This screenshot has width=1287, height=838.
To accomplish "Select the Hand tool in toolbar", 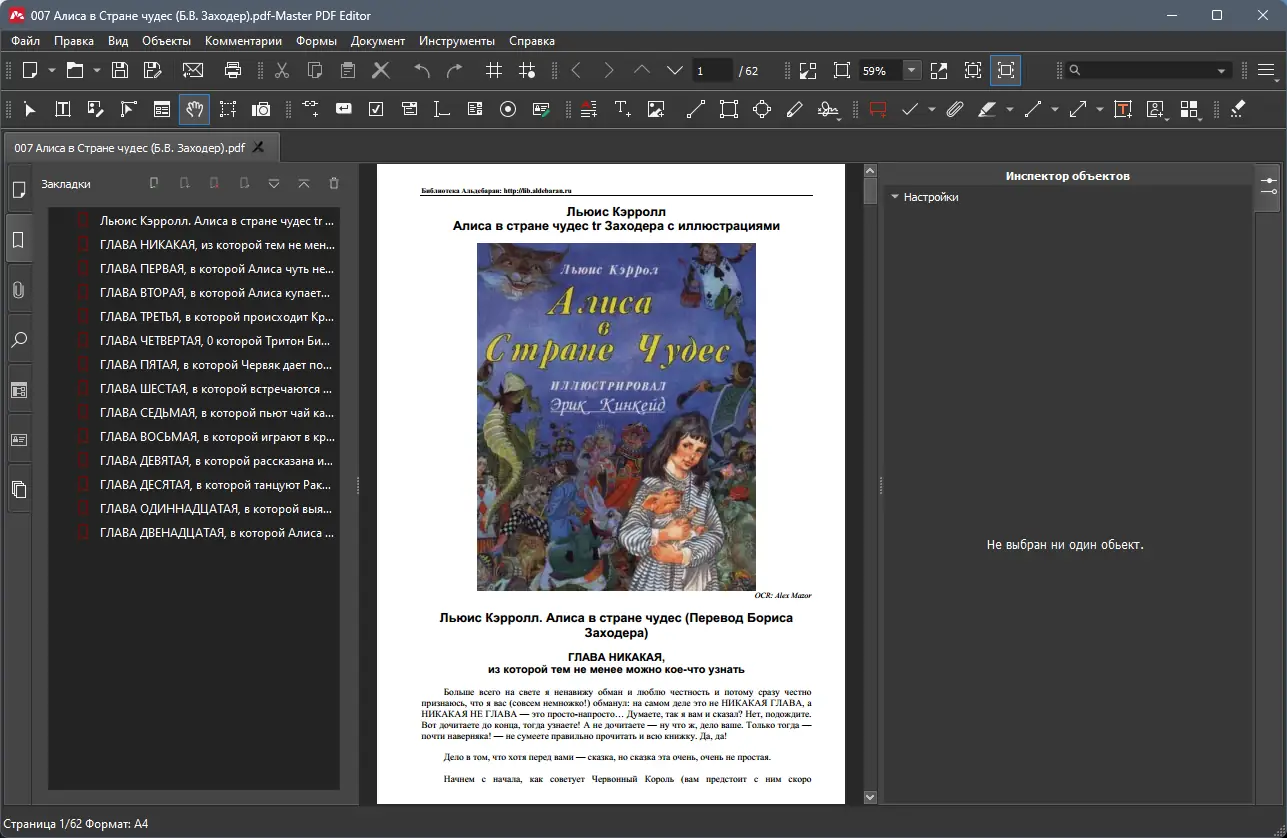I will pyautogui.click(x=195, y=109).
